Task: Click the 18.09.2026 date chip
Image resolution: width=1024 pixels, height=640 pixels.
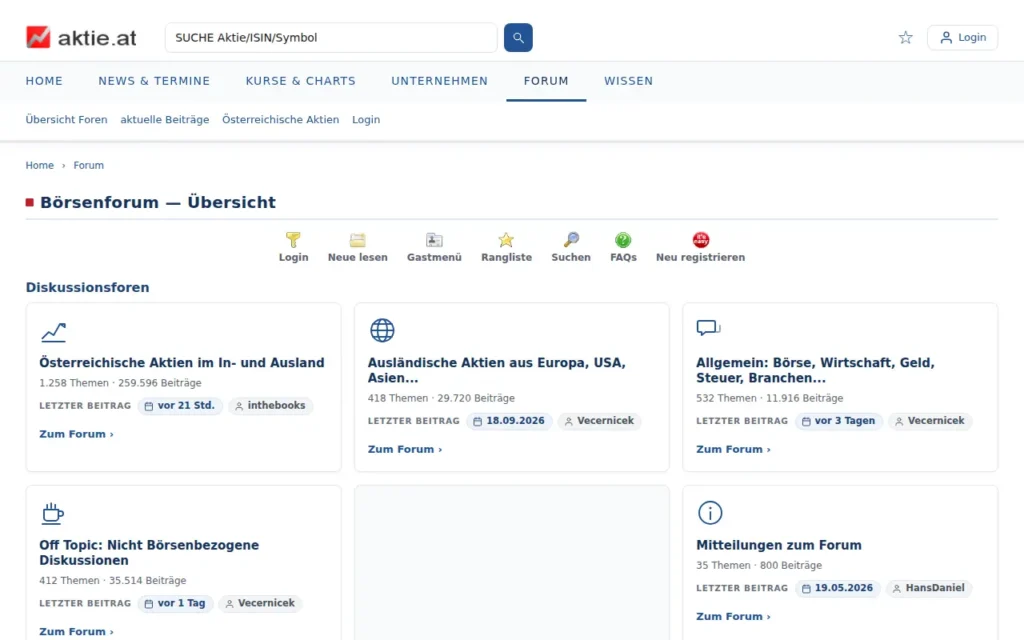Action: tap(509, 421)
